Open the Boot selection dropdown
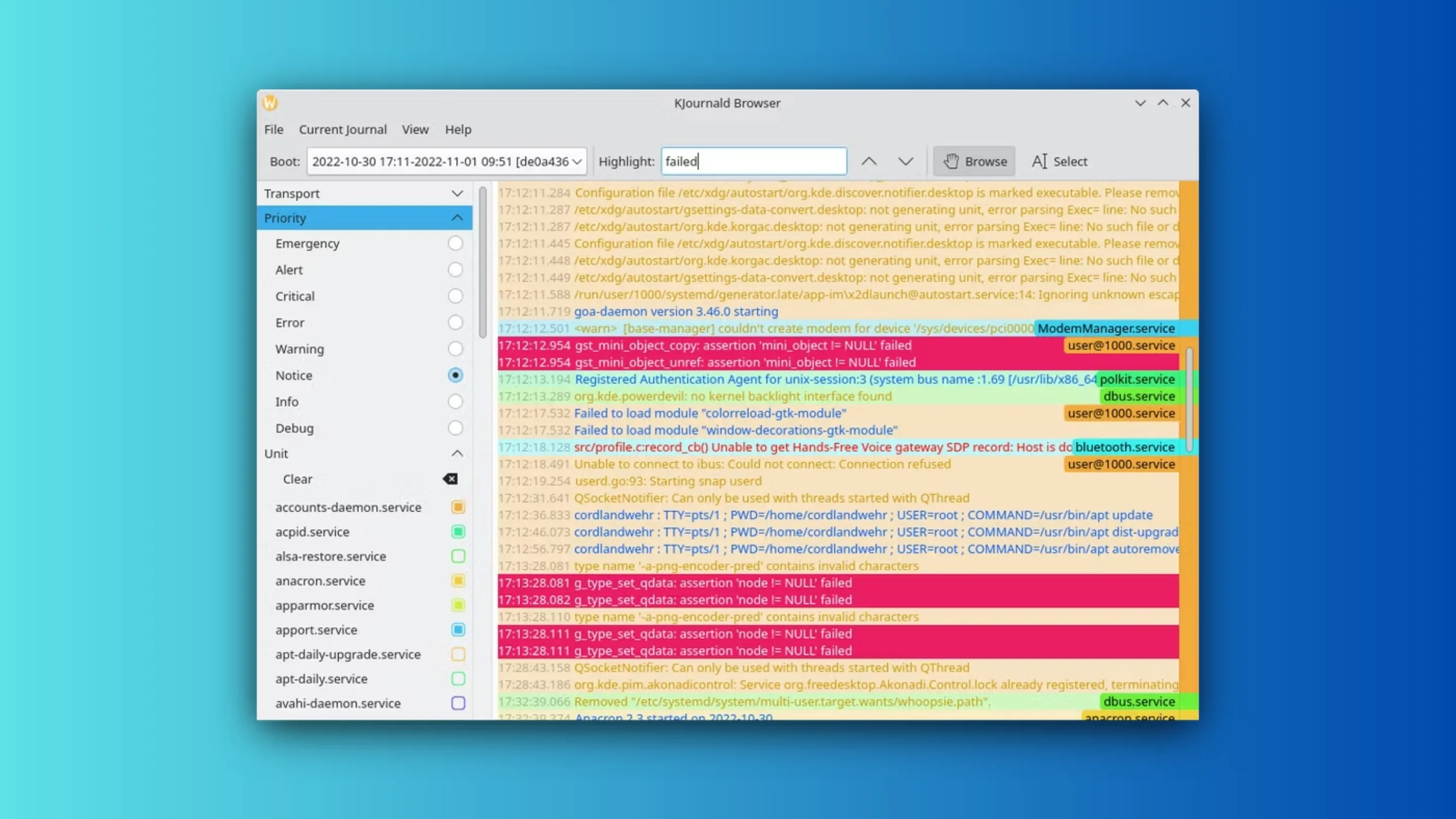The image size is (1456, 819). 446,162
